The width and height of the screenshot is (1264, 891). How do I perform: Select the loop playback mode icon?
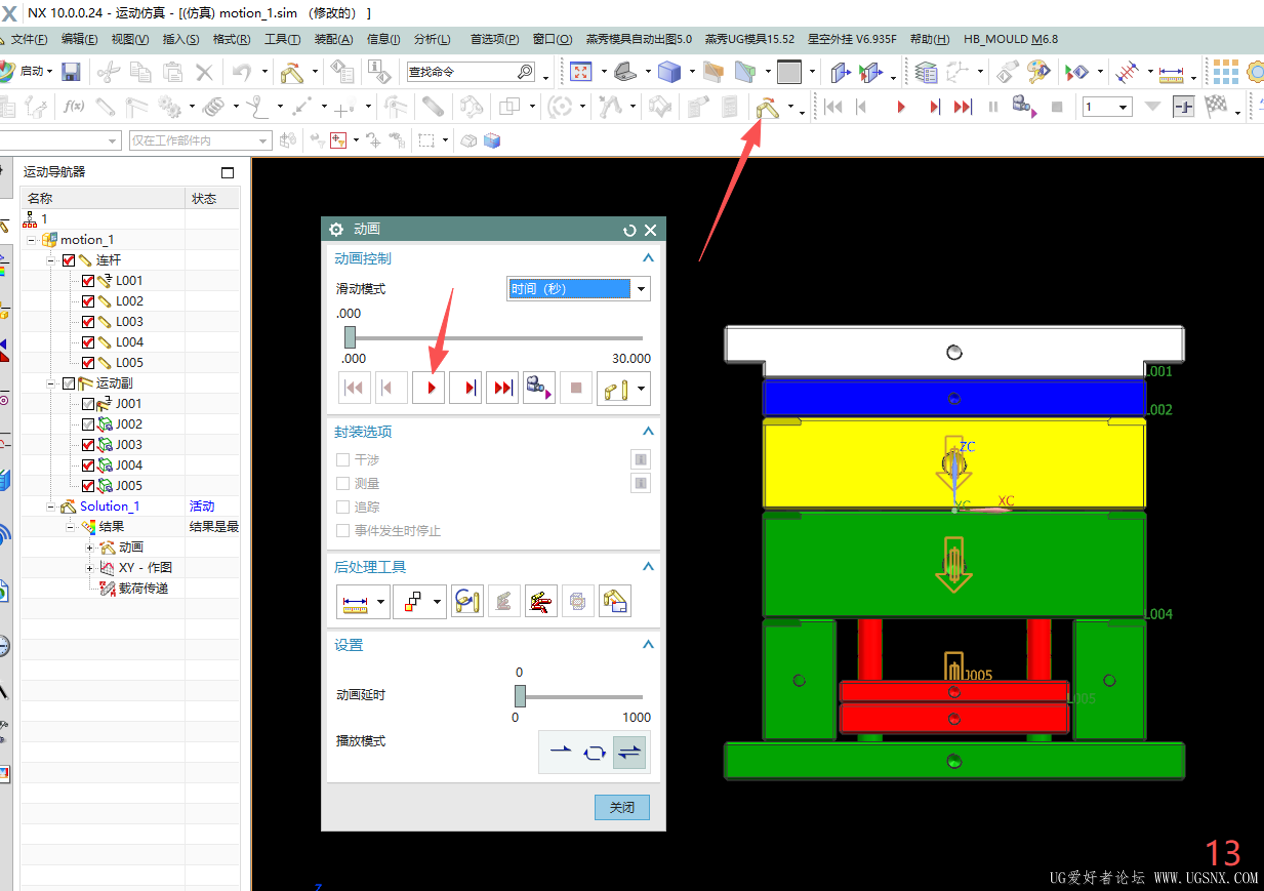coord(595,752)
